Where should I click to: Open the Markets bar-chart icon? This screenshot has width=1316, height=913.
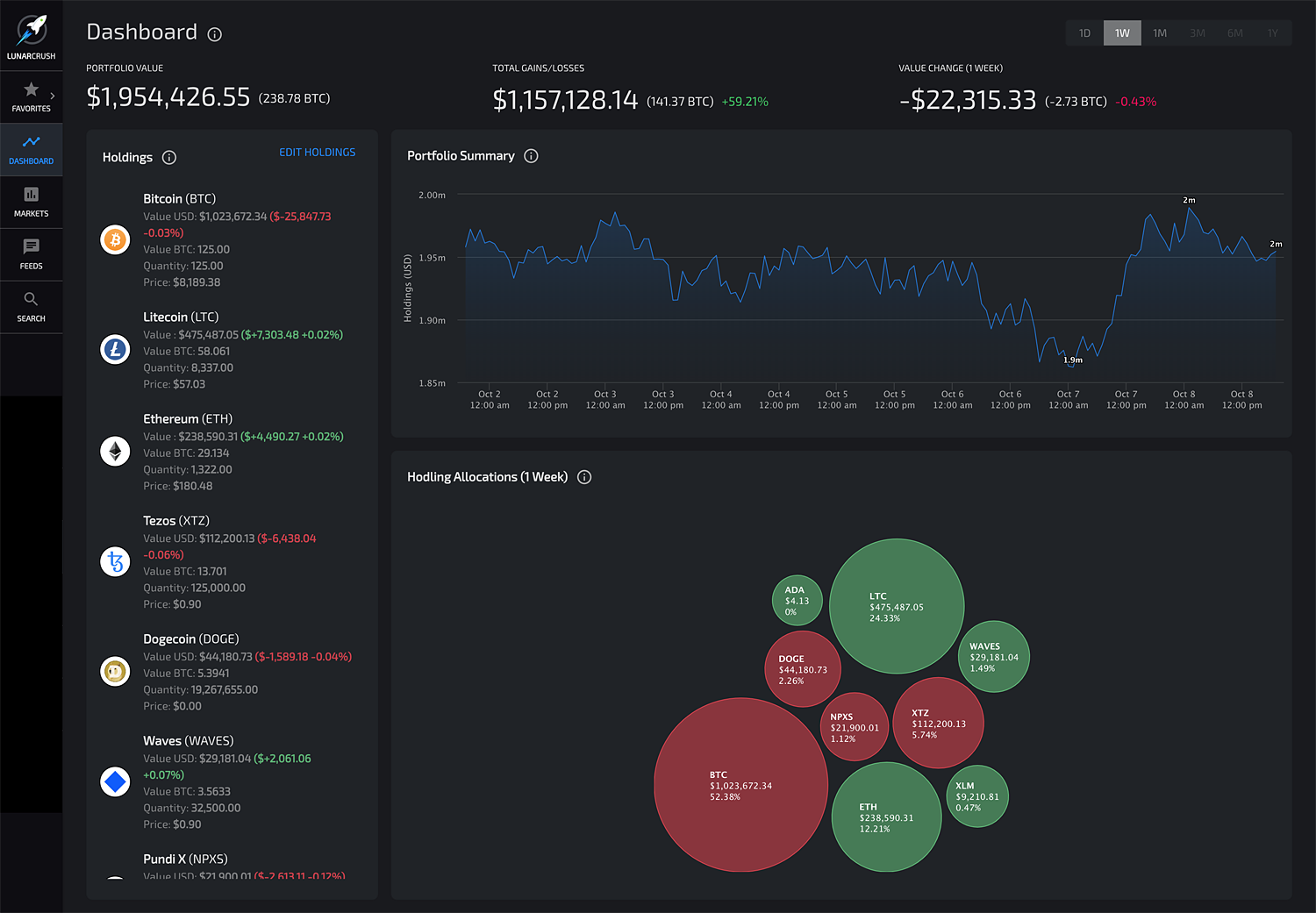click(32, 194)
